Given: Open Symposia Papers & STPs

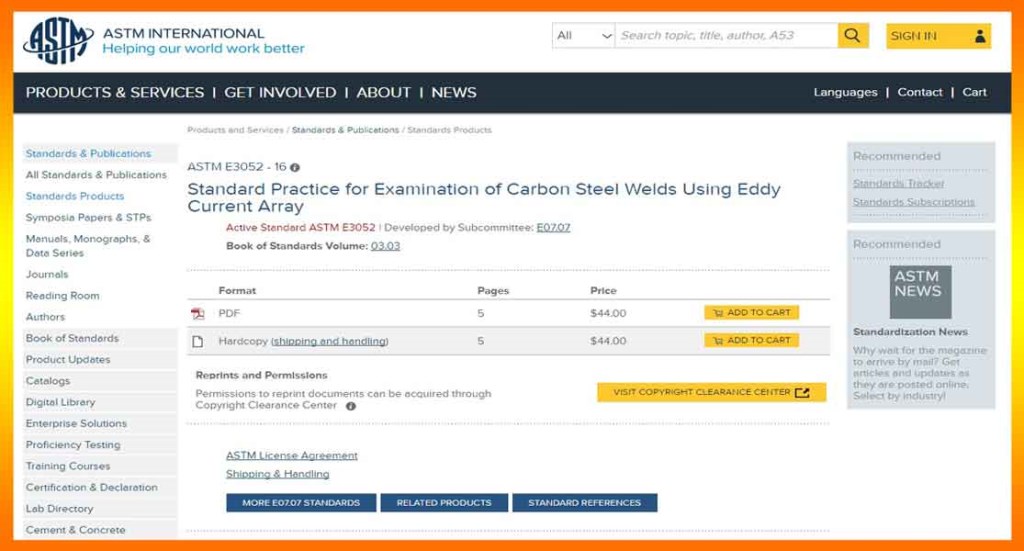Looking at the screenshot, I should [x=88, y=217].
